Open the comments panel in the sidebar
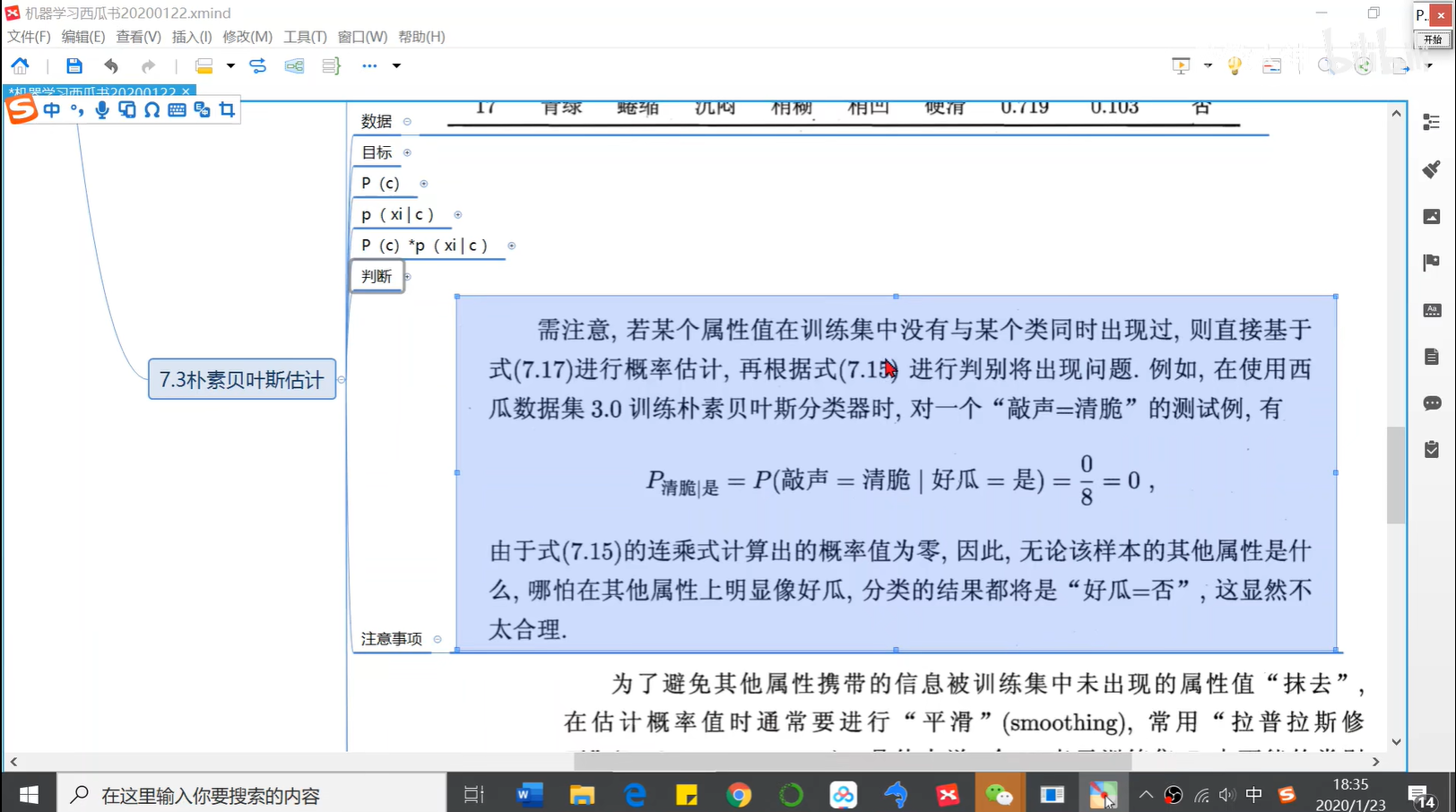This screenshot has height=812, width=1456. [x=1432, y=403]
